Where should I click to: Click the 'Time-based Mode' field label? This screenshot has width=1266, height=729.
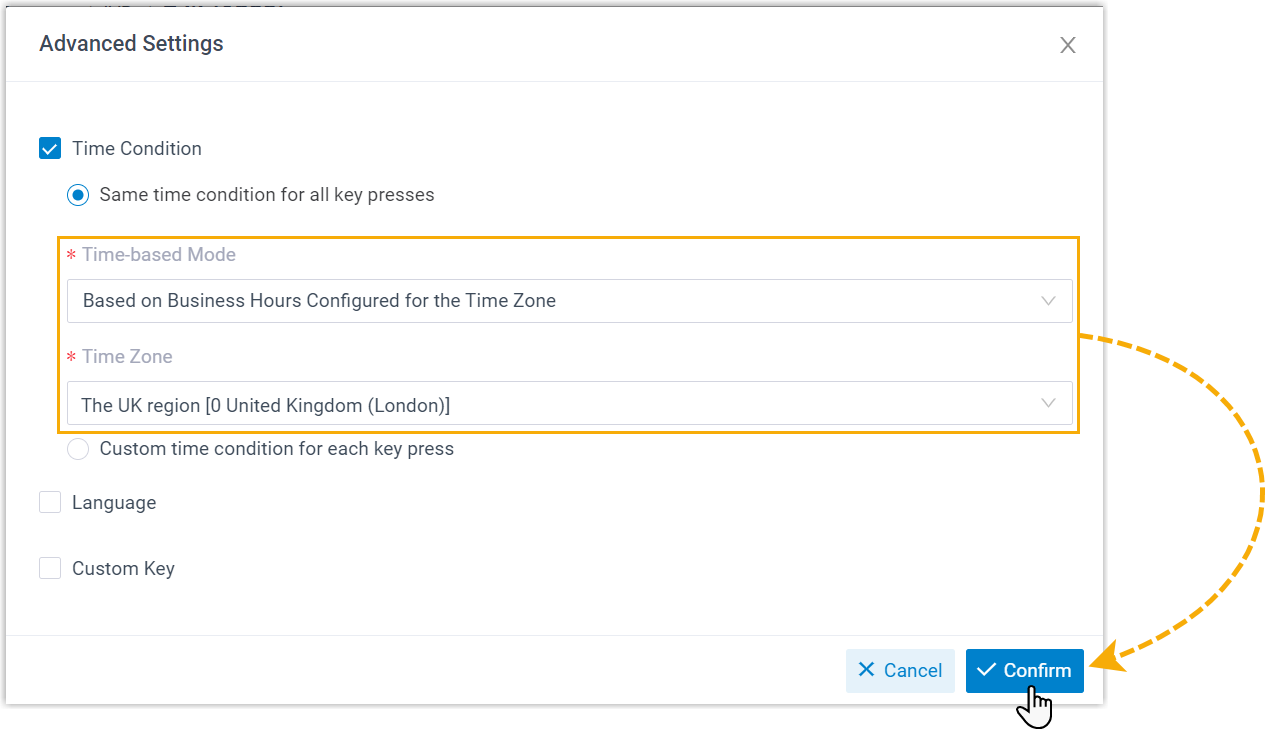pyautogui.click(x=159, y=255)
